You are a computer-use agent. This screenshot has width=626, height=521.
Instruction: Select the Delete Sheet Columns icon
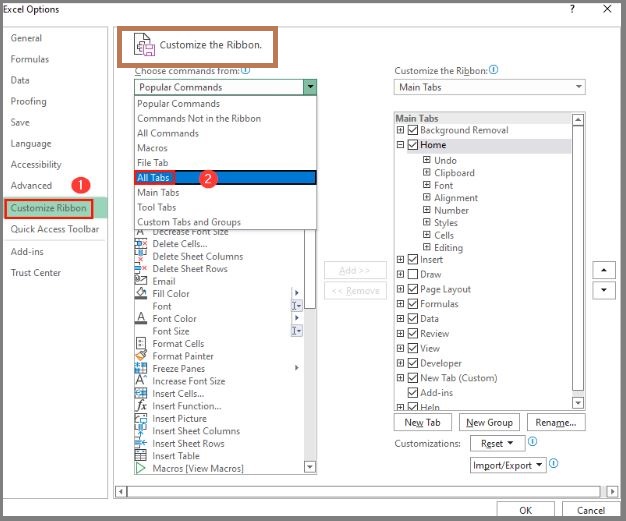pos(141,256)
